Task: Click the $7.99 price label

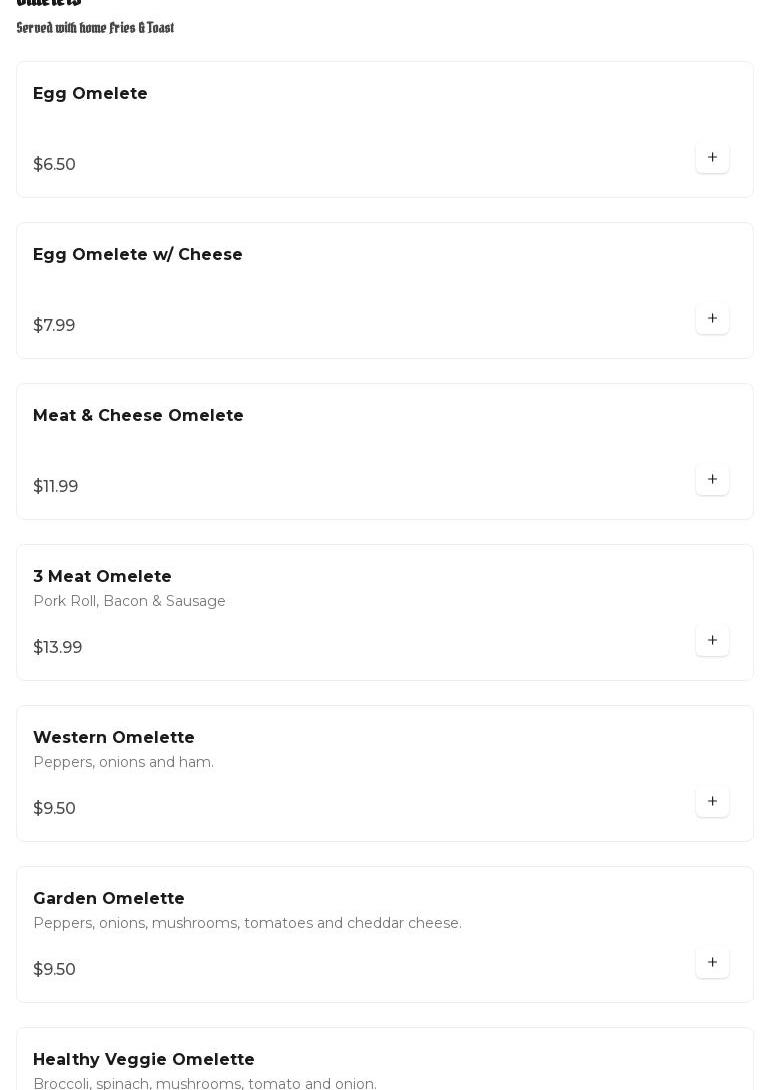Action: coord(54,326)
